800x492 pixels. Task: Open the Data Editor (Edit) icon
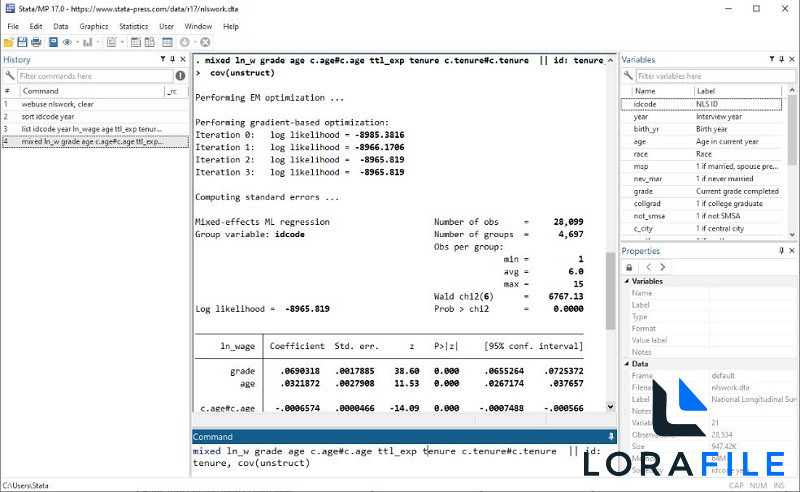point(136,42)
